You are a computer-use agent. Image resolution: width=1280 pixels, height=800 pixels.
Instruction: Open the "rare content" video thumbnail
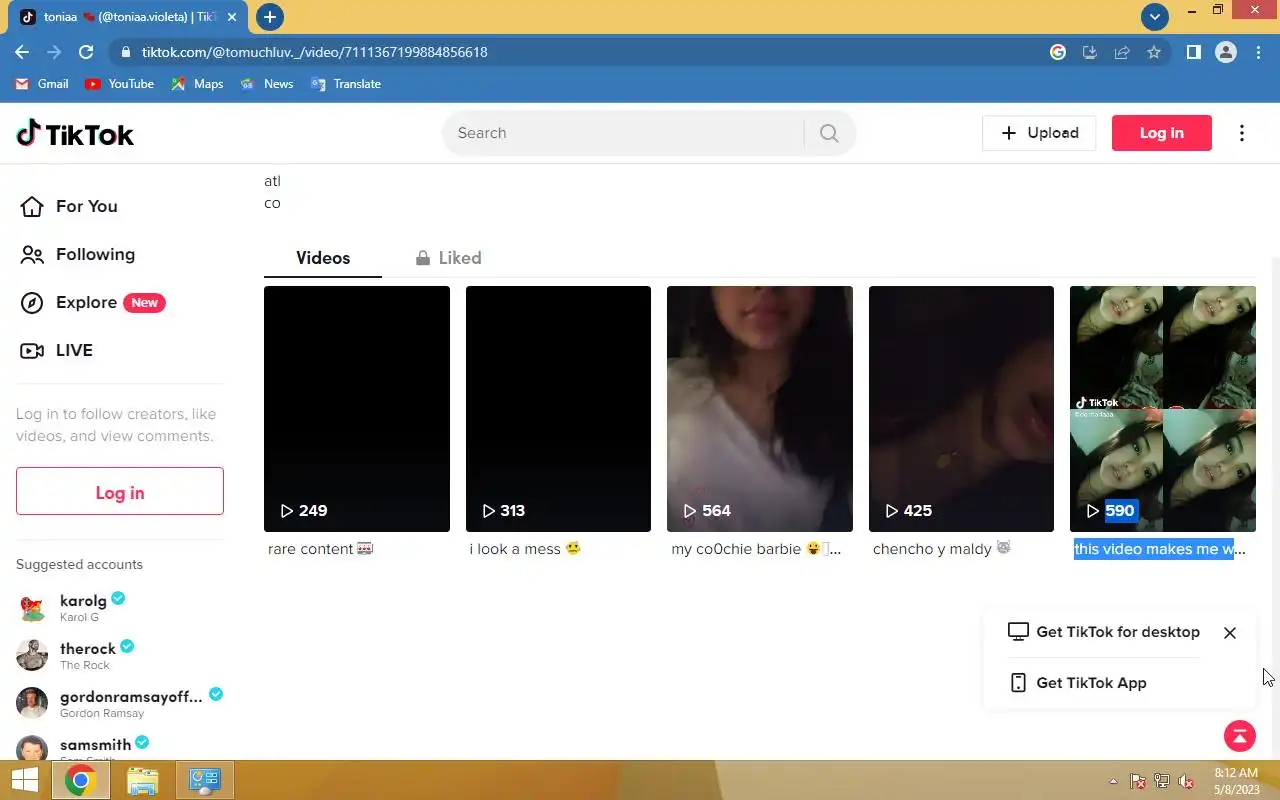coord(357,409)
